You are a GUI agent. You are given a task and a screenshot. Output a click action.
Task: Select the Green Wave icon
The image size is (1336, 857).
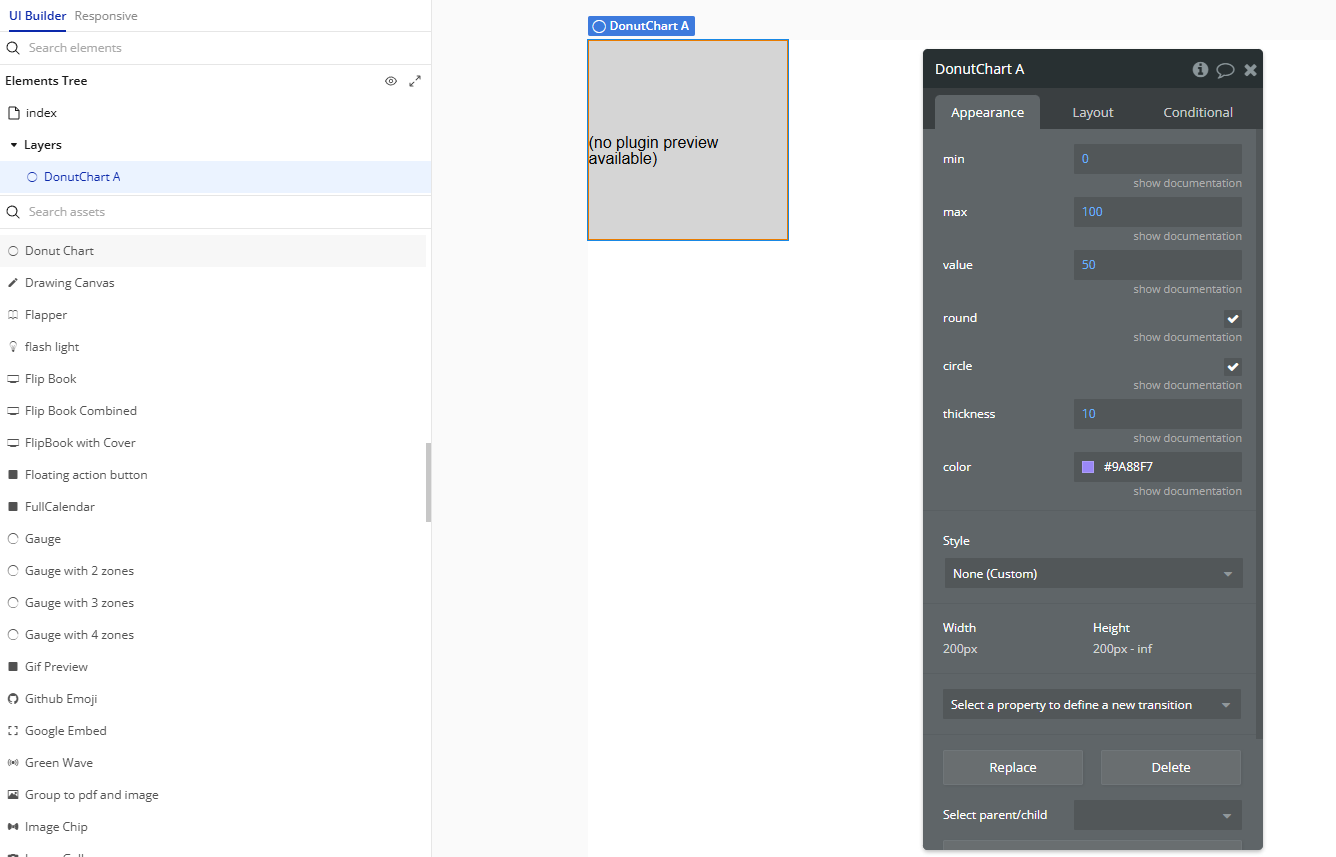click(14, 763)
